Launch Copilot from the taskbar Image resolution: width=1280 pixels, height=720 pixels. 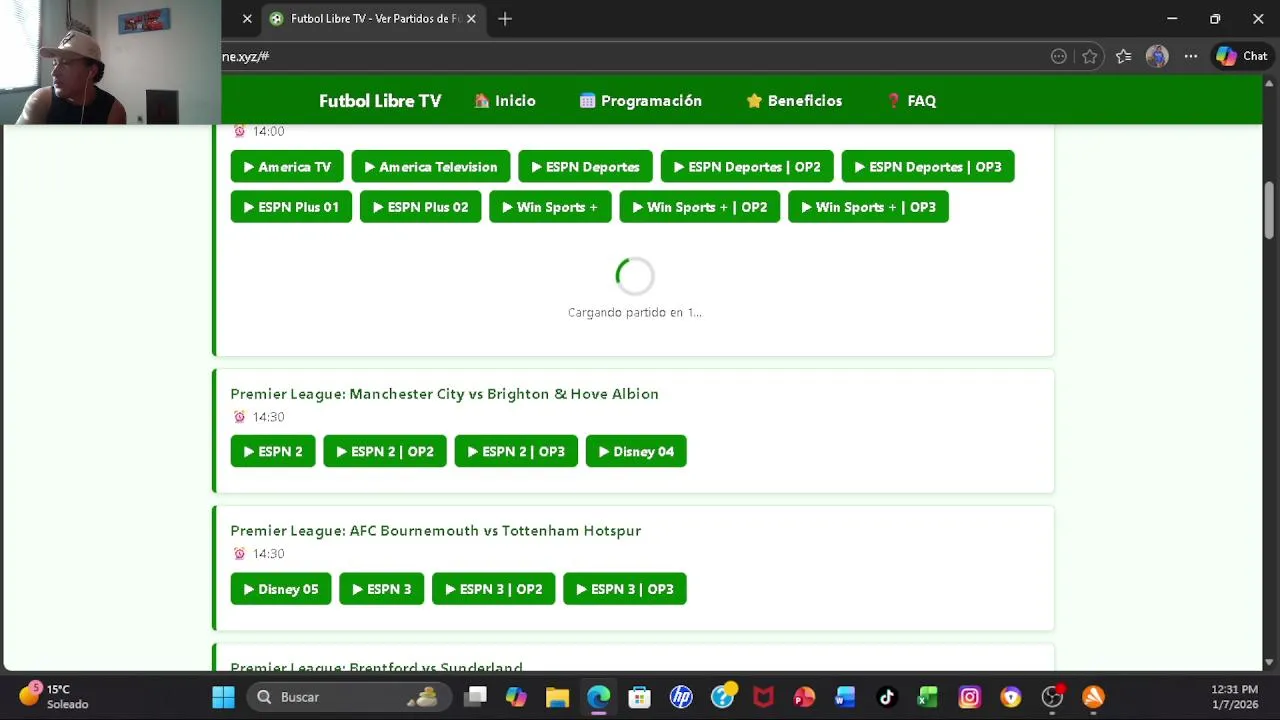[516, 697]
